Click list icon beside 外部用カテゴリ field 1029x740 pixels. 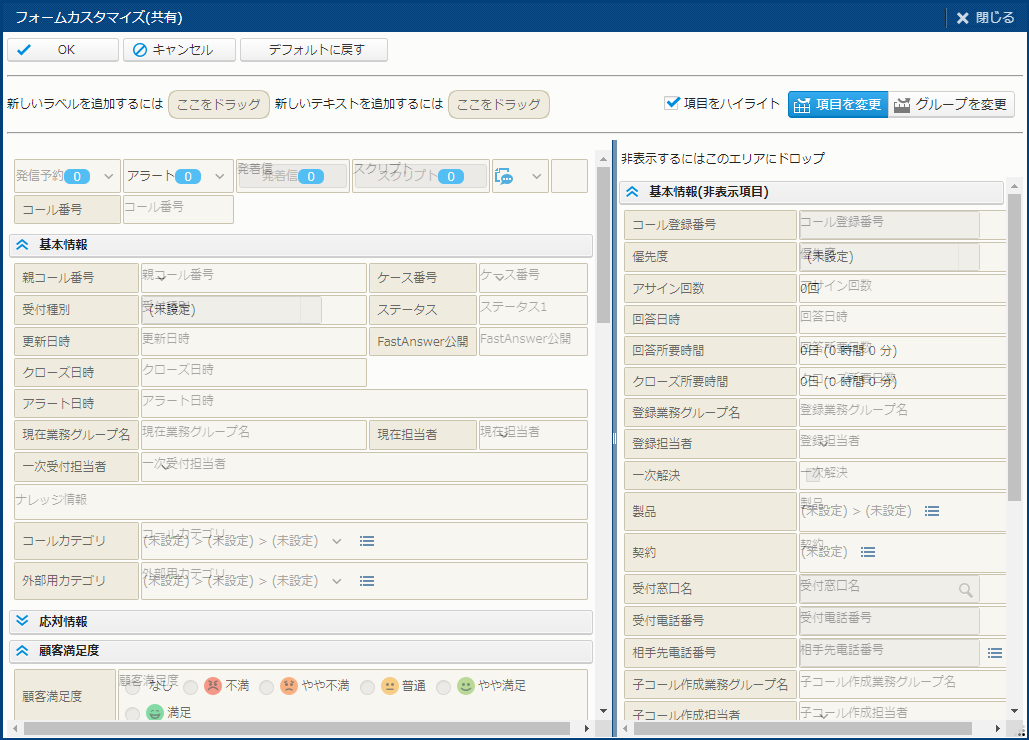(367, 581)
